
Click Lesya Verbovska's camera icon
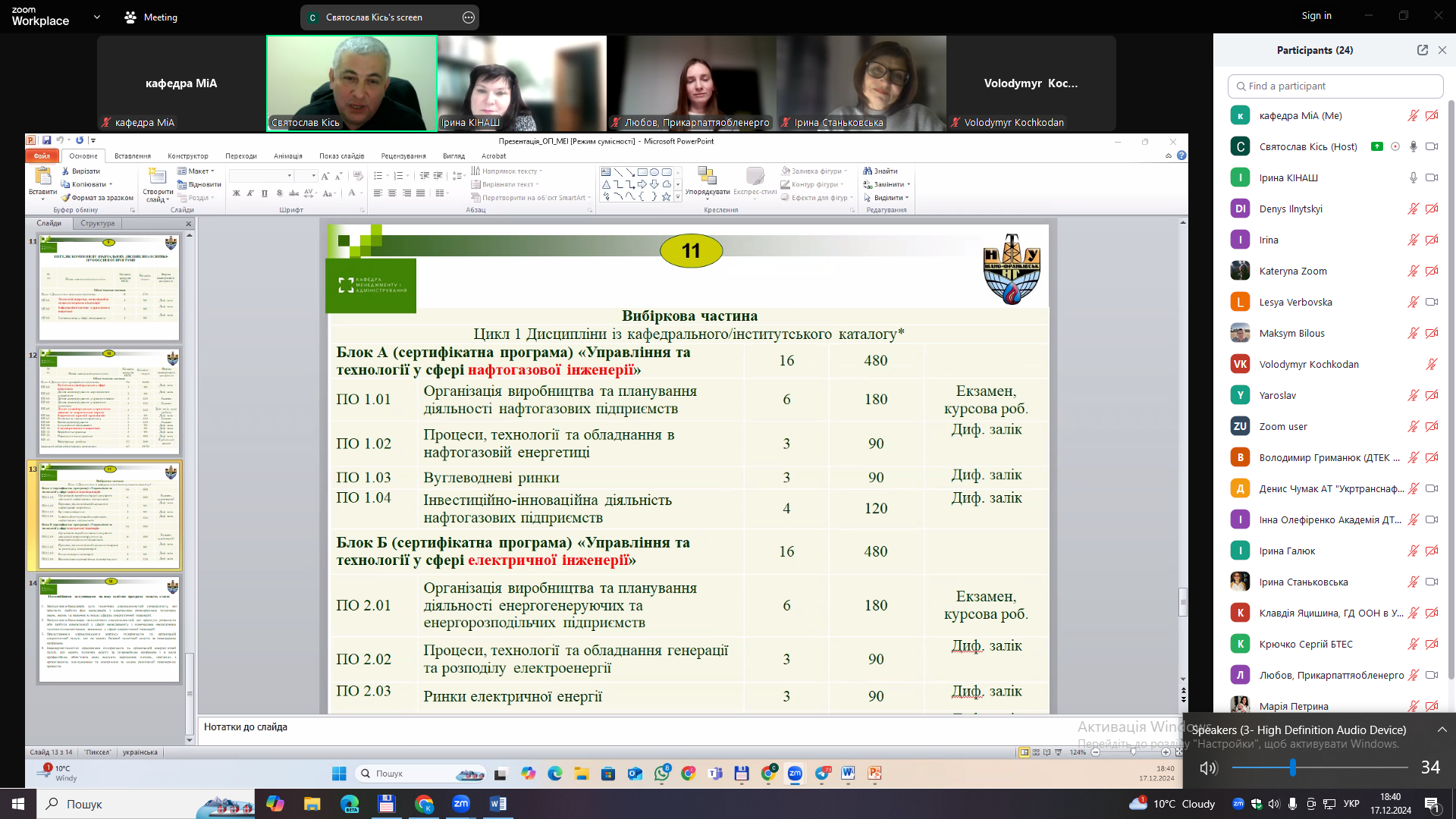point(1431,302)
